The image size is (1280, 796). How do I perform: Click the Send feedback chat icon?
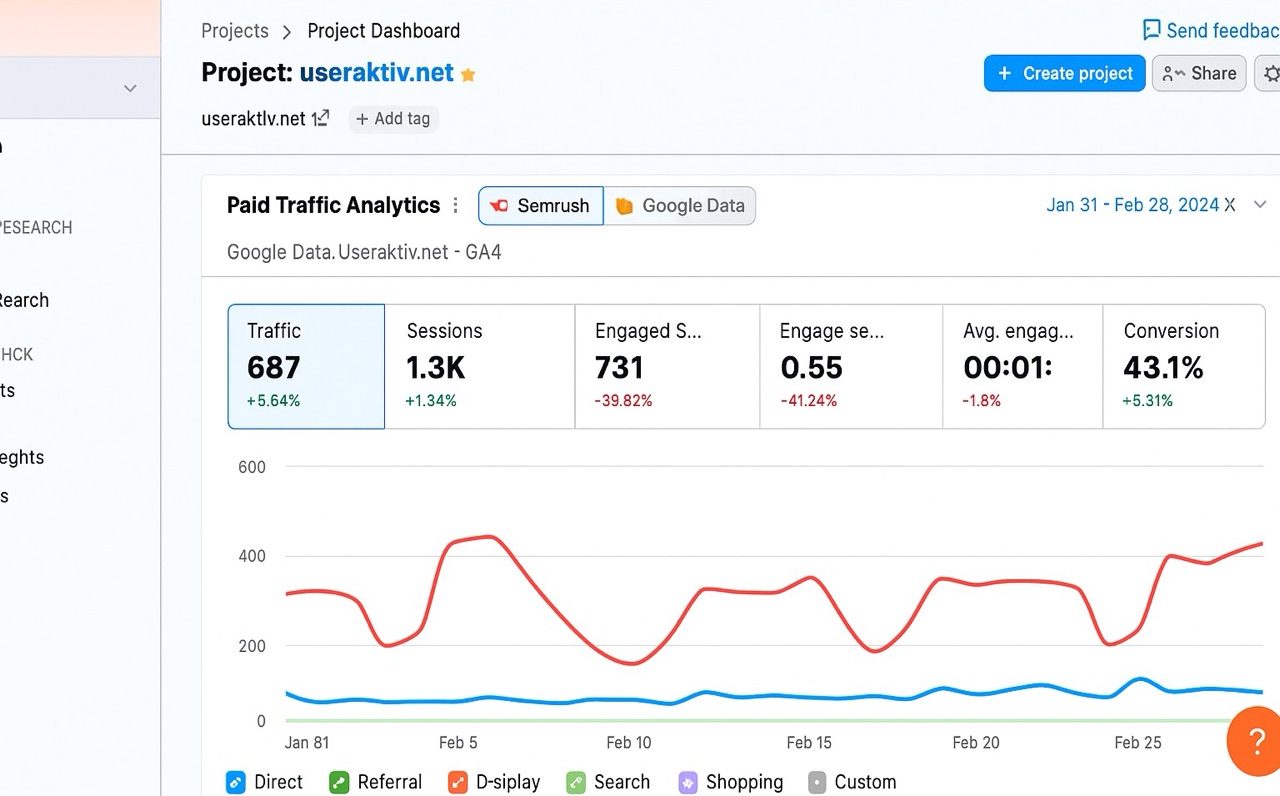point(1152,30)
